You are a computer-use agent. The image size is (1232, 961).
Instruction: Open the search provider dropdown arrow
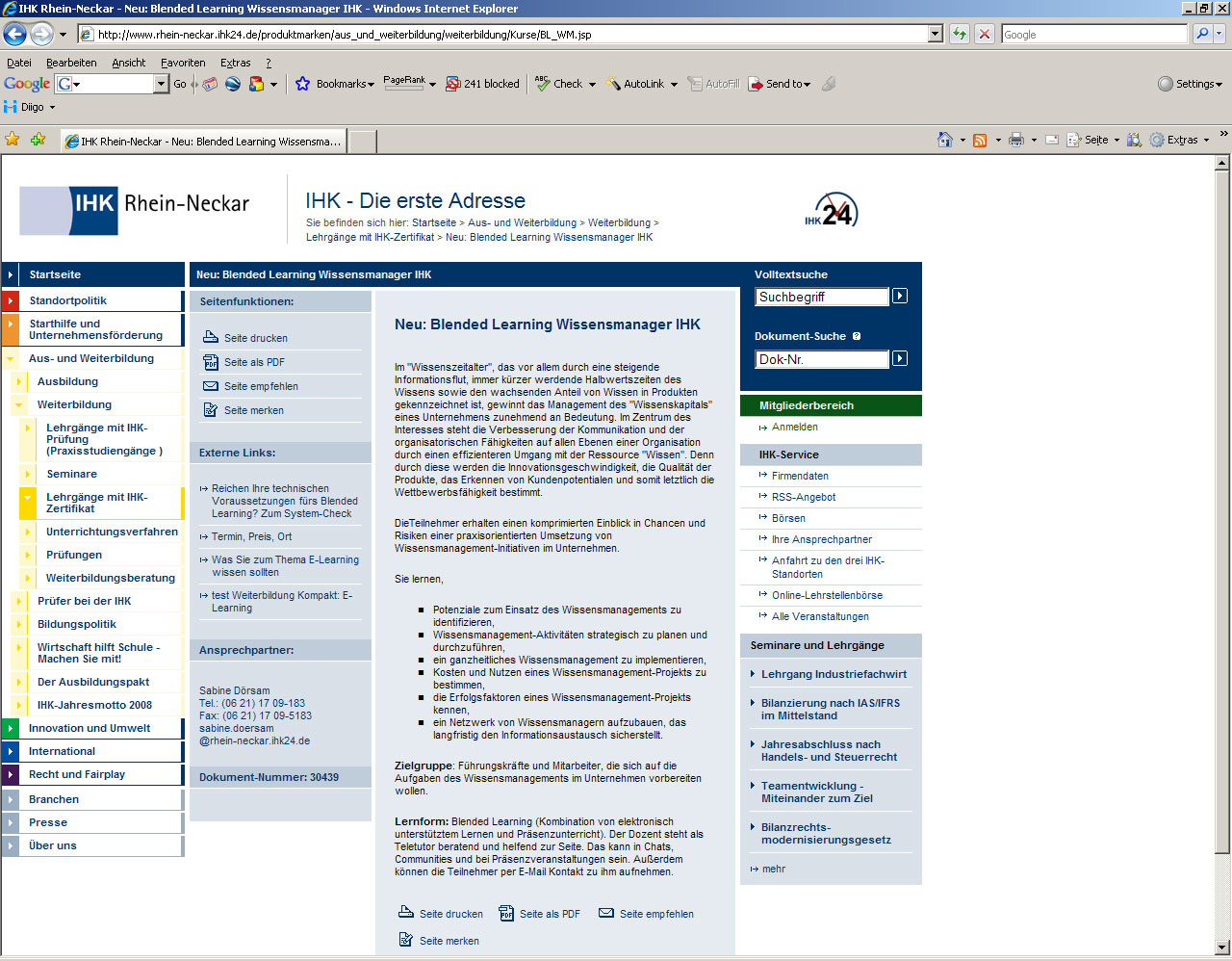pyautogui.click(x=1220, y=34)
